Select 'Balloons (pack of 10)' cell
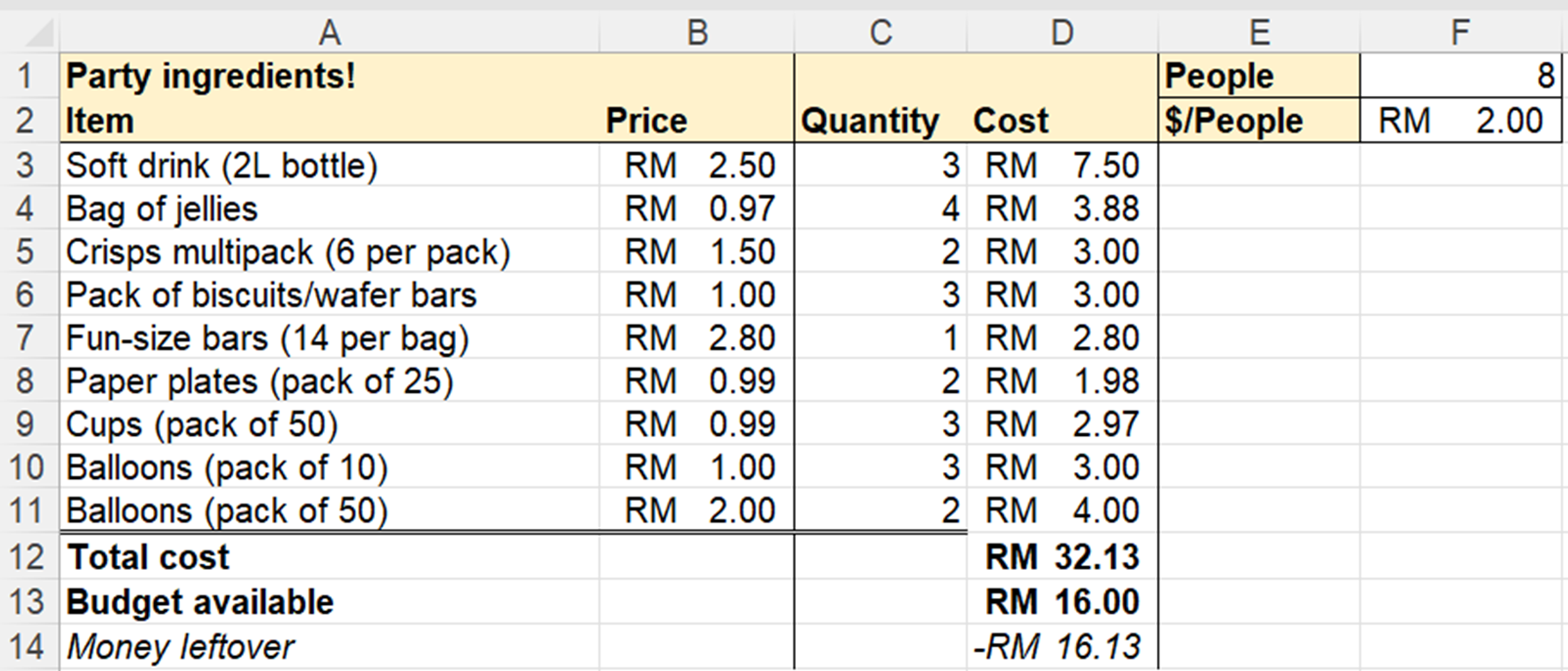The image size is (1568, 671). [329, 468]
